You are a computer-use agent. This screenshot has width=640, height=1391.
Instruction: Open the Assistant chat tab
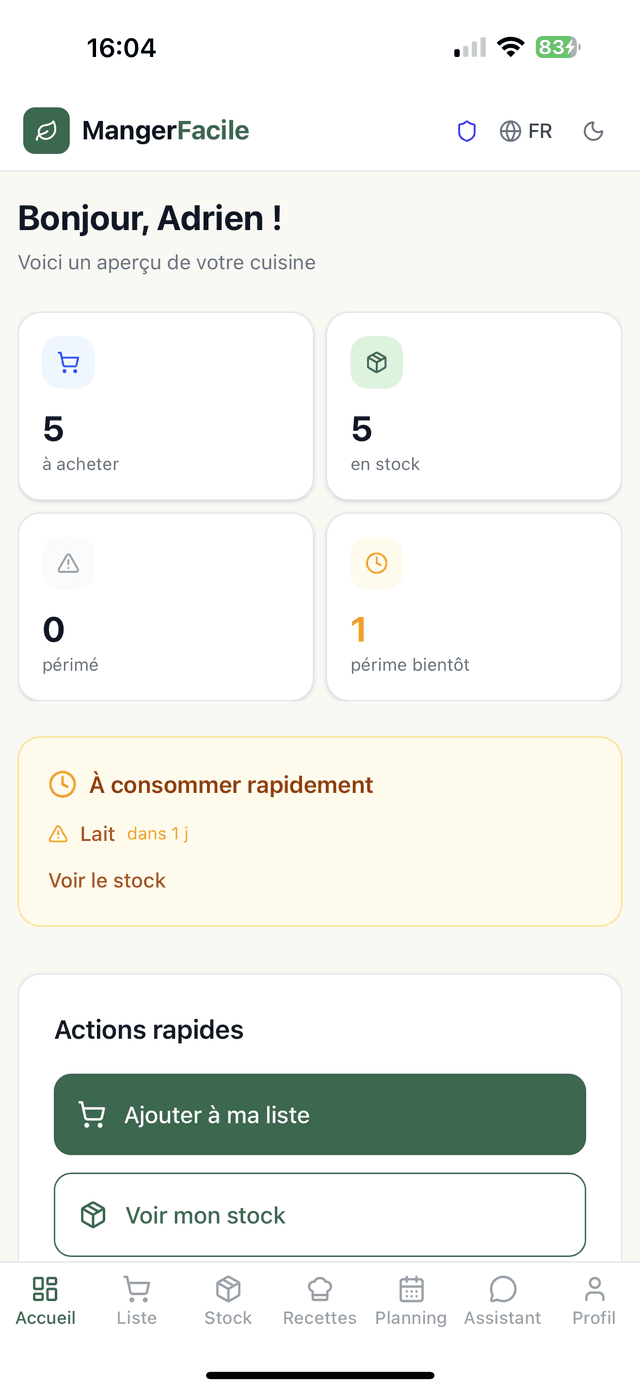502,1300
